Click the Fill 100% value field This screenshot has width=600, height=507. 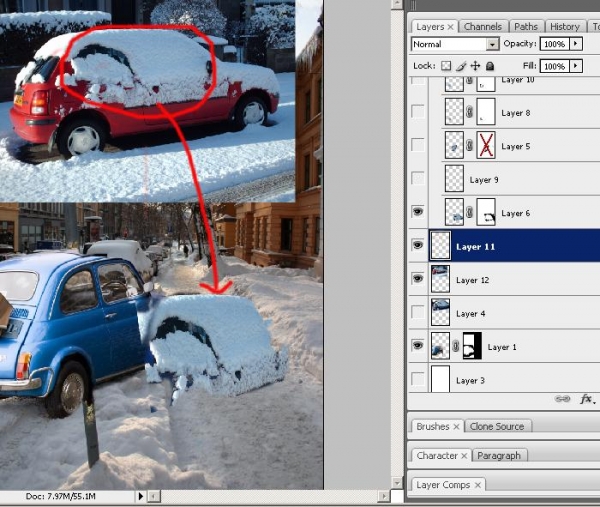pyautogui.click(x=555, y=66)
